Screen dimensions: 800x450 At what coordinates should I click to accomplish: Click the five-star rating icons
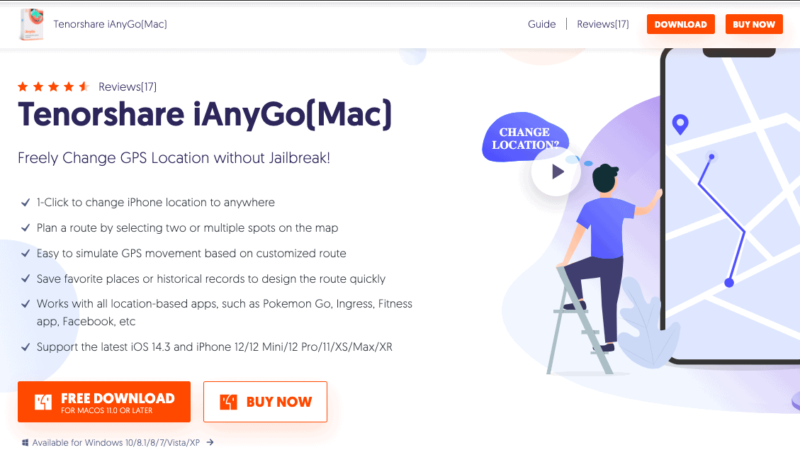click(53, 87)
